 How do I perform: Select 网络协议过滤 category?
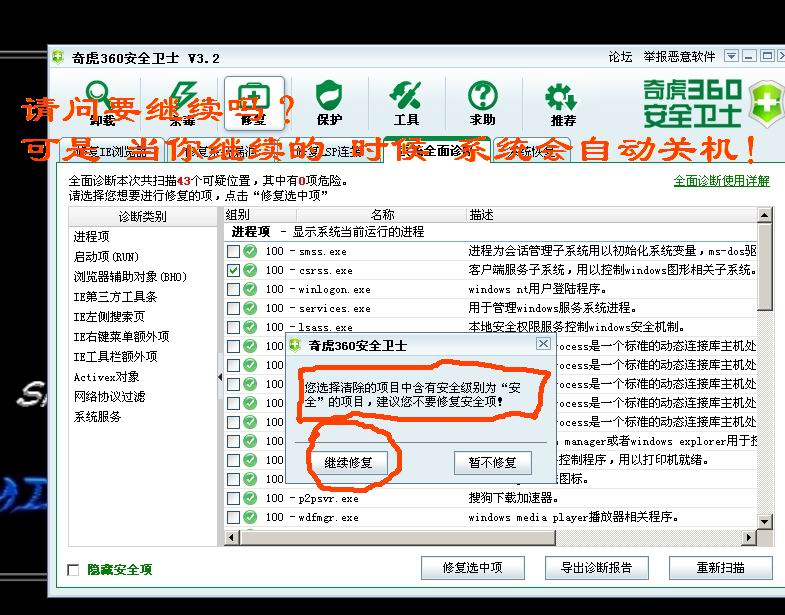109,397
